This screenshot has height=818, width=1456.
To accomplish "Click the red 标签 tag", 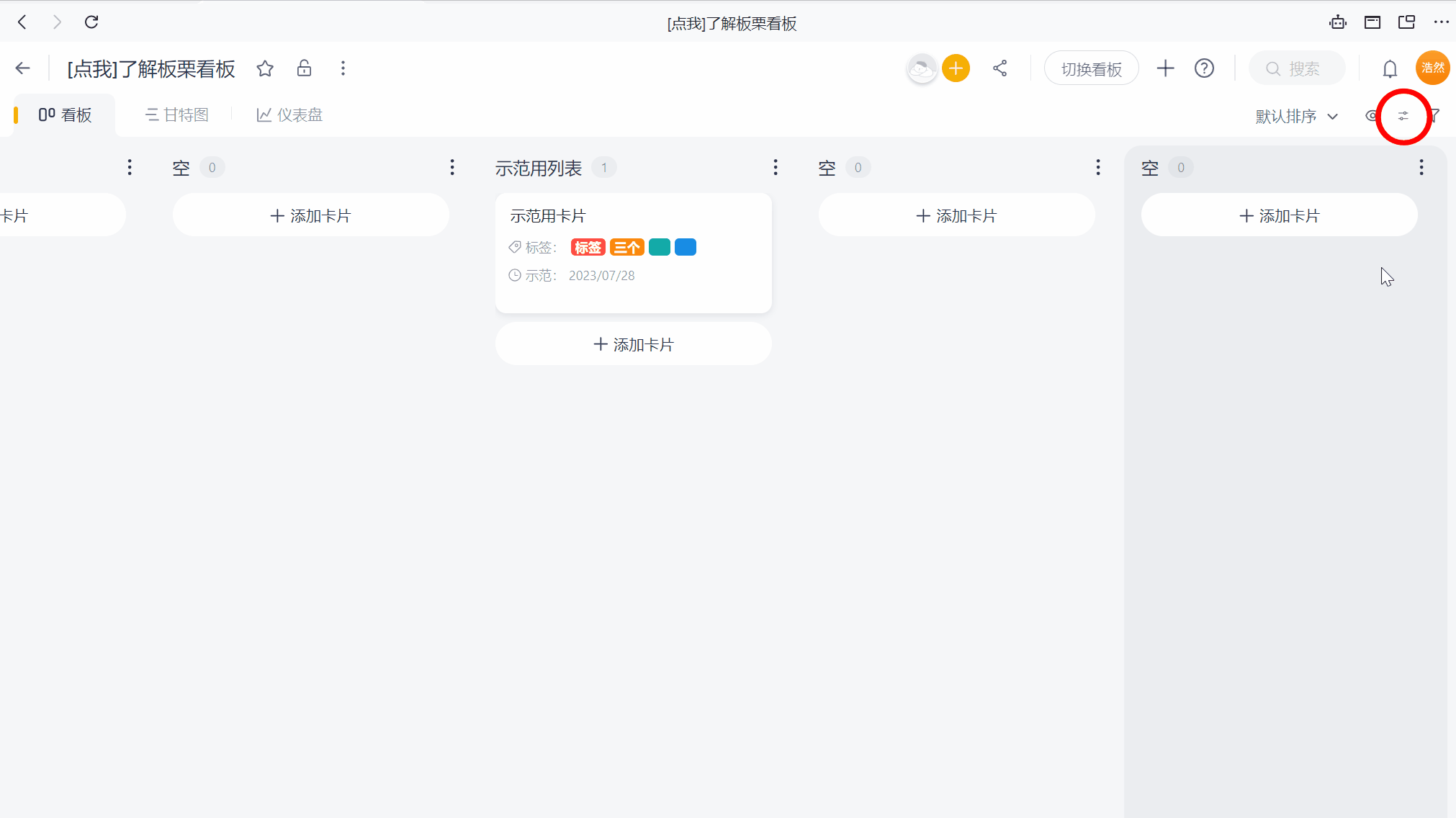I will [x=588, y=248].
